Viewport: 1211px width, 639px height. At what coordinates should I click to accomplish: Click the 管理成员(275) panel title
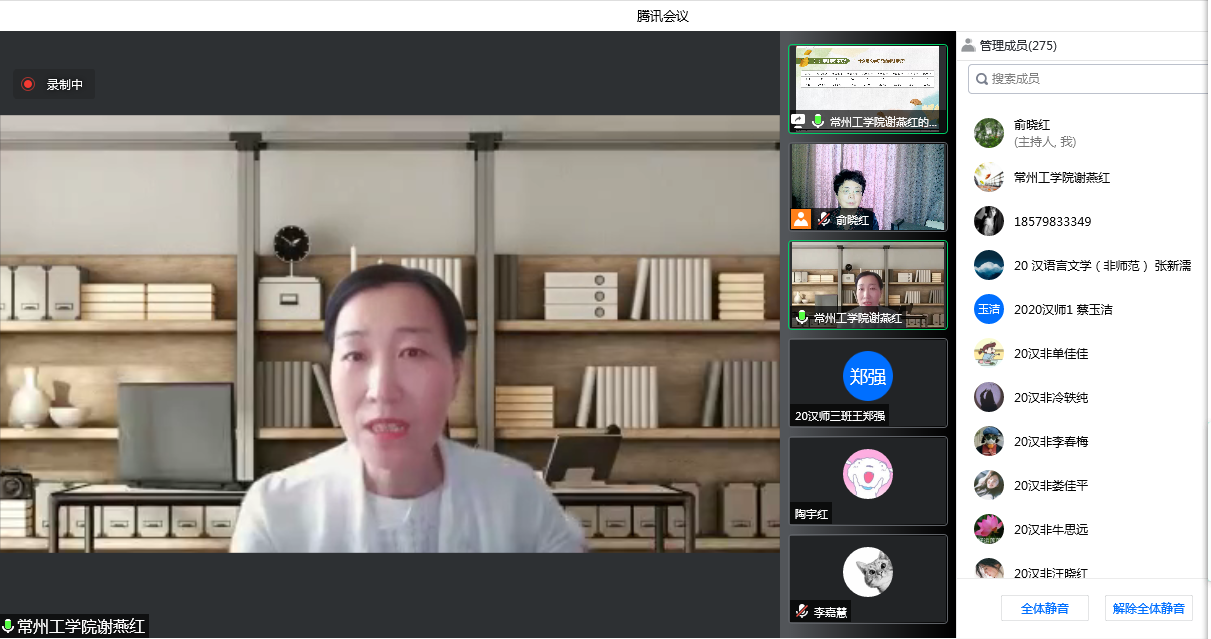pyautogui.click(x=1018, y=45)
